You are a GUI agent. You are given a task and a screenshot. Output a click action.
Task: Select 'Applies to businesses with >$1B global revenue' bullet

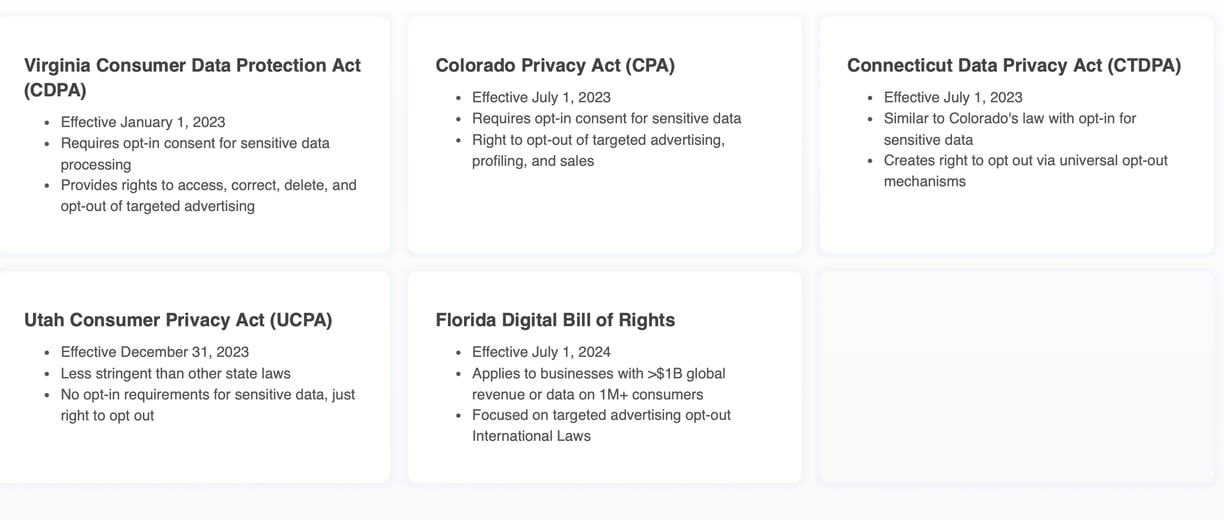[x=599, y=384]
